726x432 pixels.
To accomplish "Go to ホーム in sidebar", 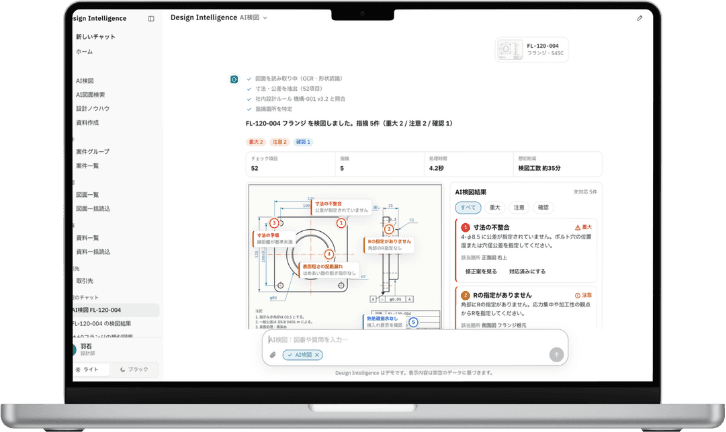I will pos(84,51).
